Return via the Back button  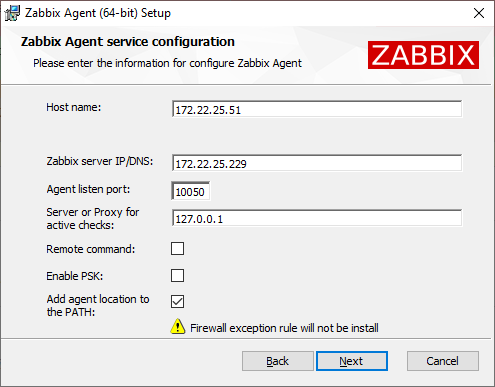pyautogui.click(x=278, y=361)
